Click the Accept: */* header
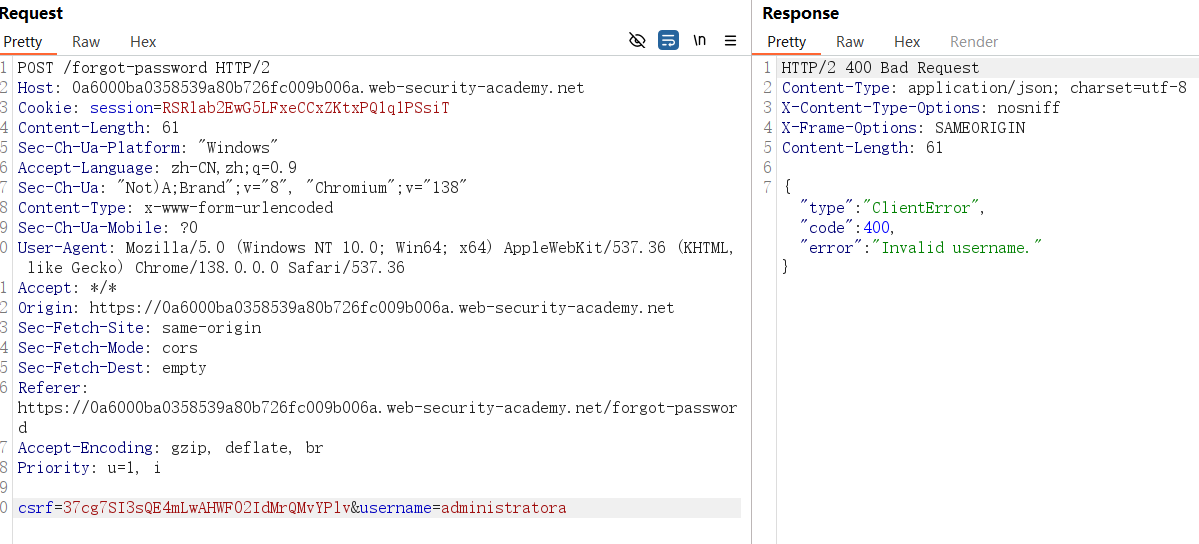 [x=65, y=288]
